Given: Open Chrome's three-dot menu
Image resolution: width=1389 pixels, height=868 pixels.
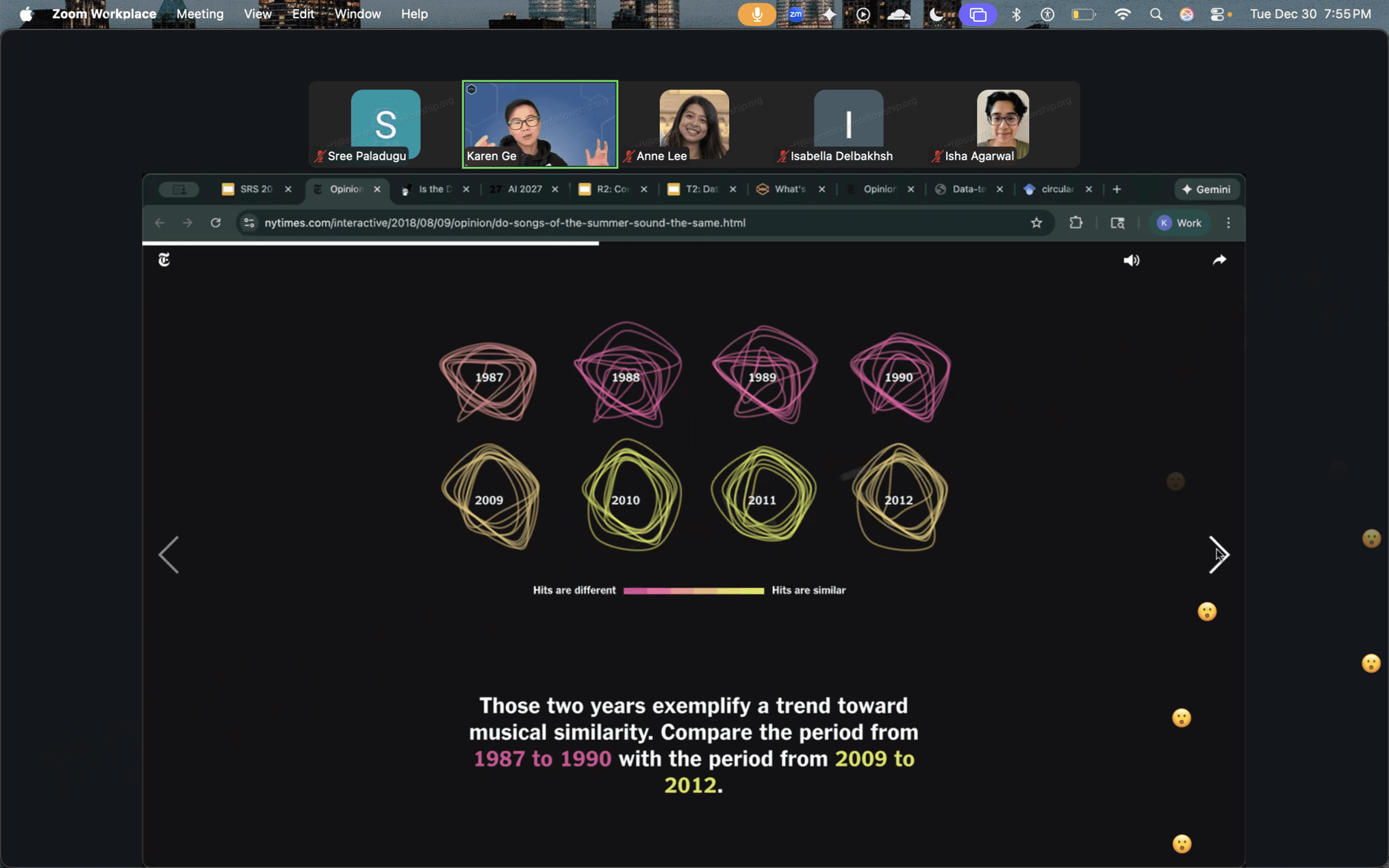Looking at the screenshot, I should (x=1228, y=223).
